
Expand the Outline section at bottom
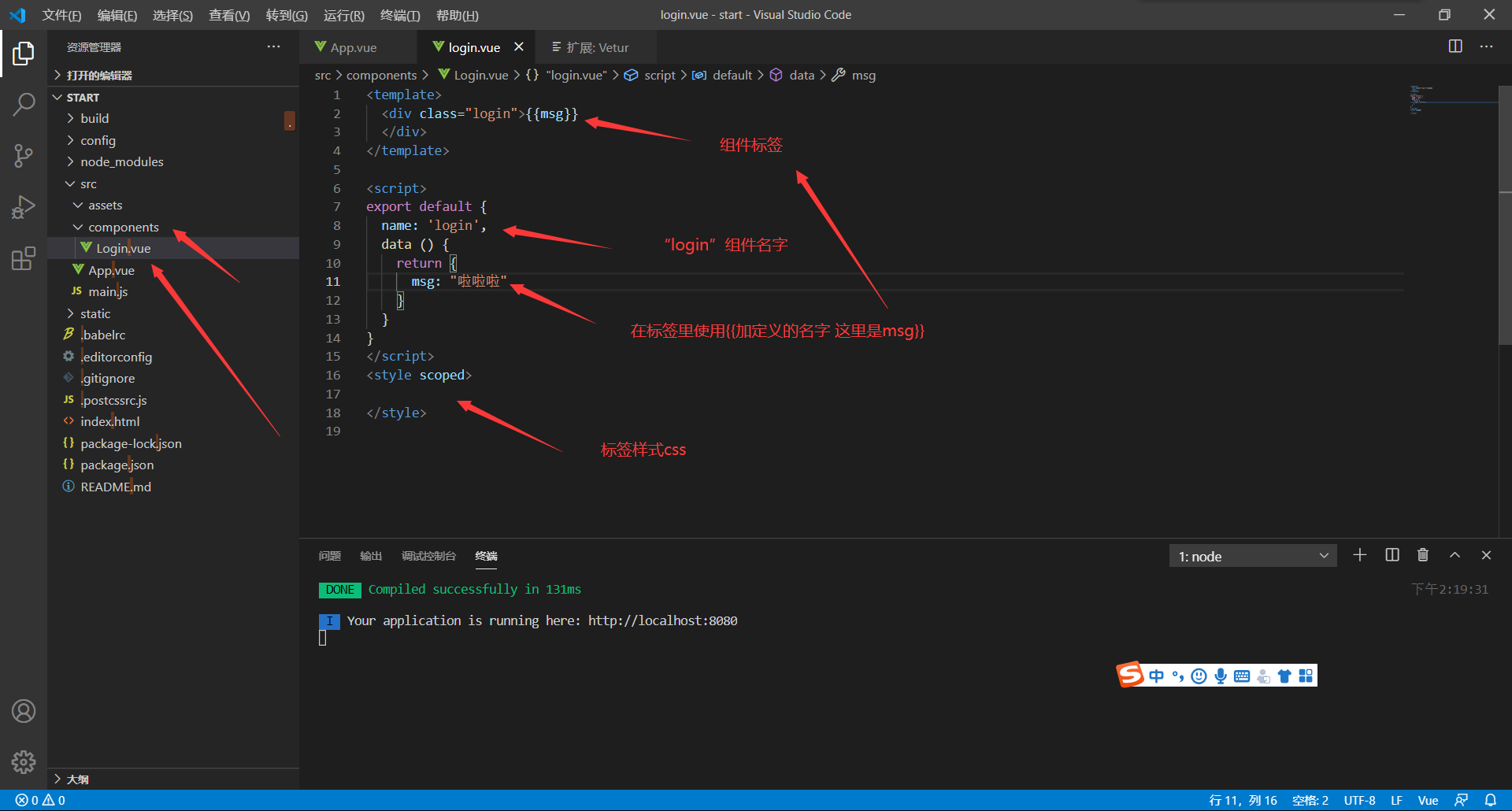tap(173, 779)
